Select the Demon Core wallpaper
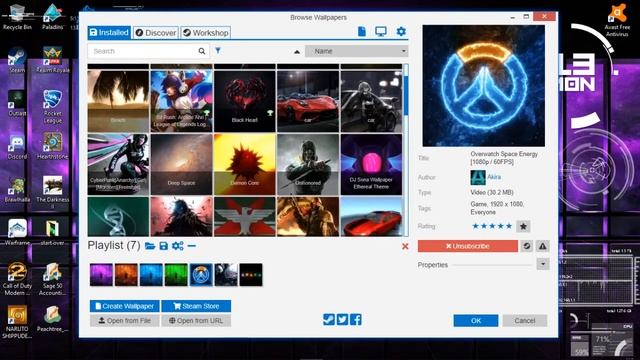This screenshot has height=360, width=640. pos(244,164)
